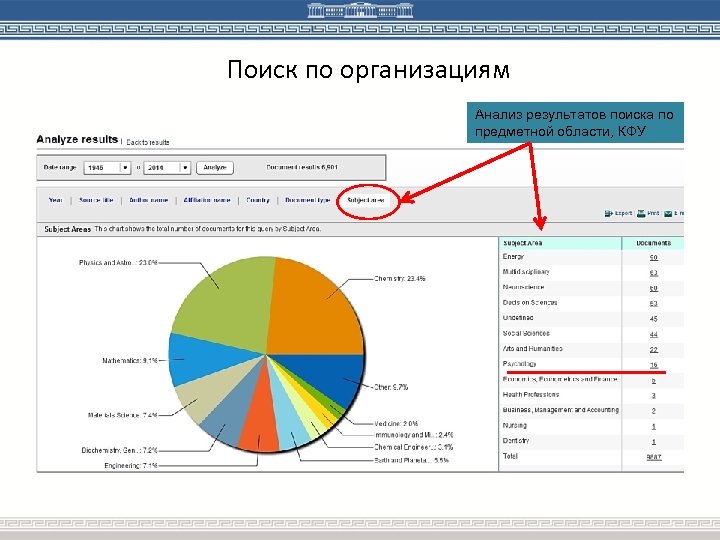
Task: Click the Document results 6,901 text
Action: point(302,167)
